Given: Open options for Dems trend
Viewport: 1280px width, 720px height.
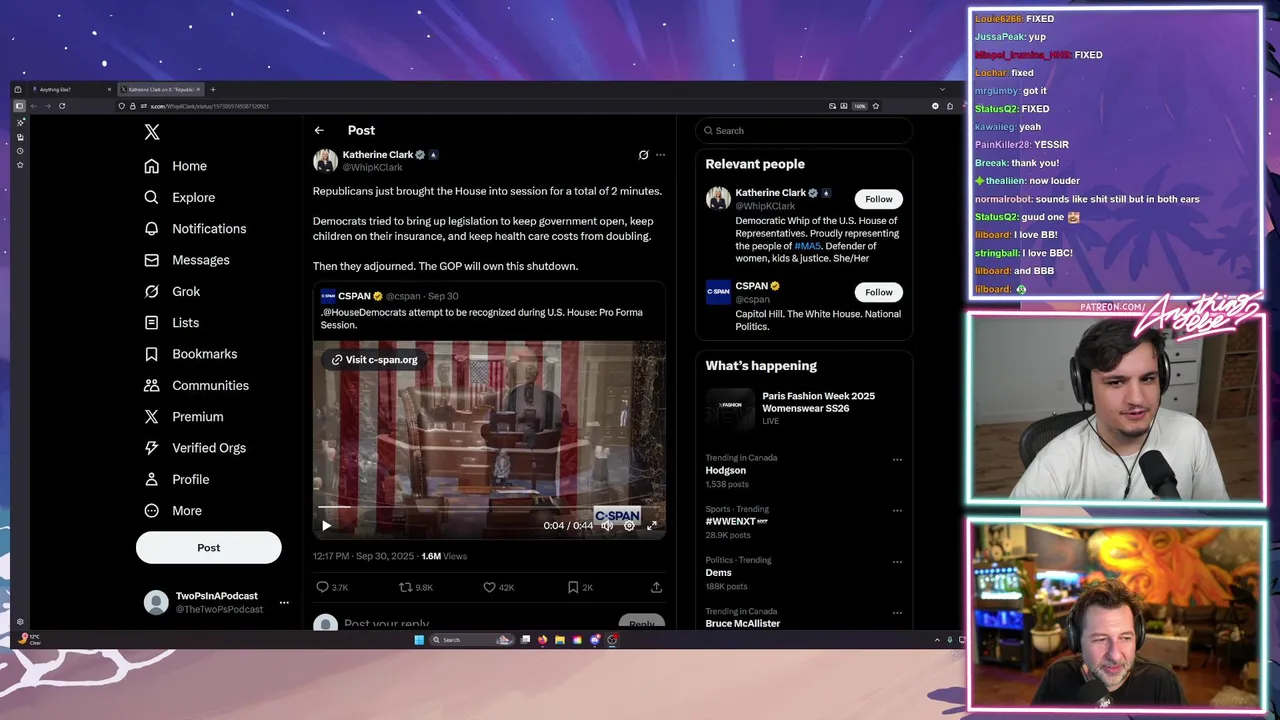Looking at the screenshot, I should (897, 563).
